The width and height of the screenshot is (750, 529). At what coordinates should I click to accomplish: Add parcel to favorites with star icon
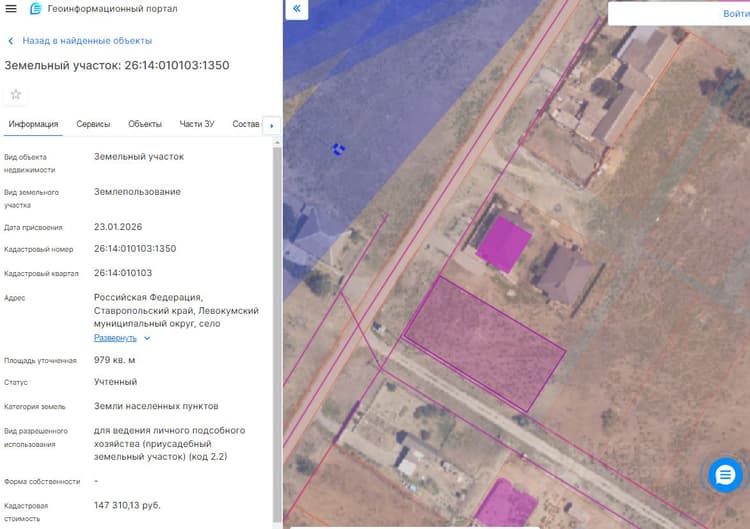click(x=16, y=94)
